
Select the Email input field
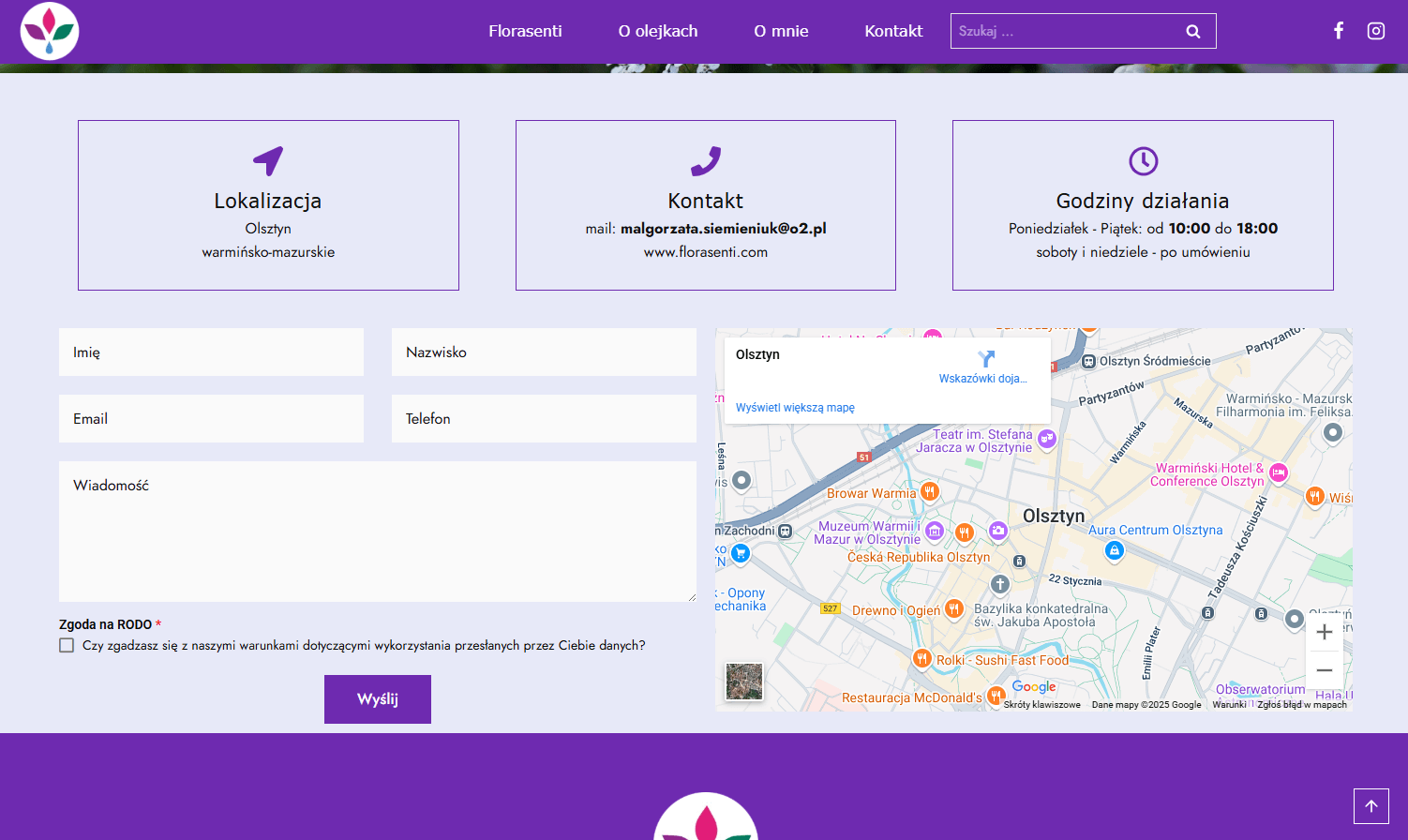(x=211, y=419)
